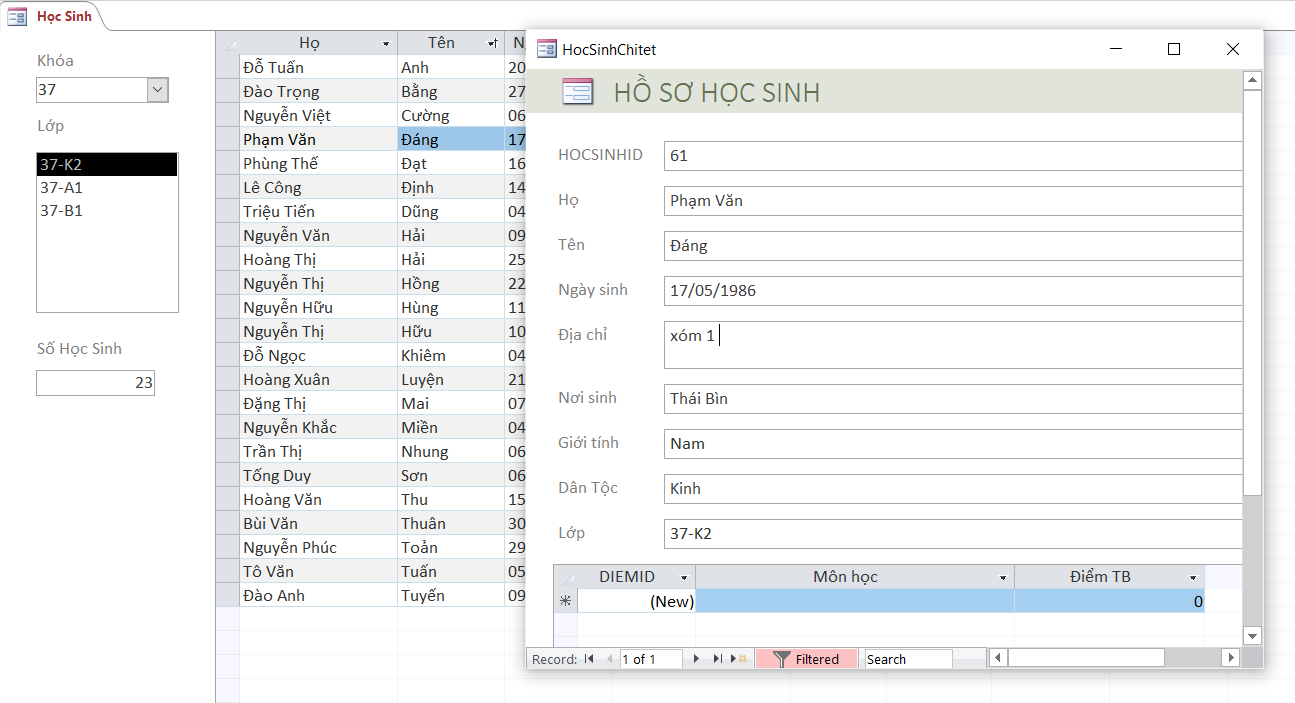Click the Họ field in HocSinhChitet
This screenshot has height=703, width=1295.
pyautogui.click(x=953, y=201)
